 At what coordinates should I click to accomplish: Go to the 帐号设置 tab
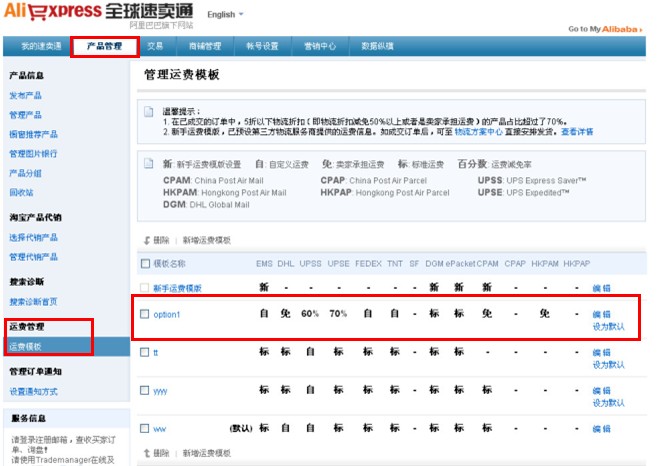pyautogui.click(x=262, y=46)
